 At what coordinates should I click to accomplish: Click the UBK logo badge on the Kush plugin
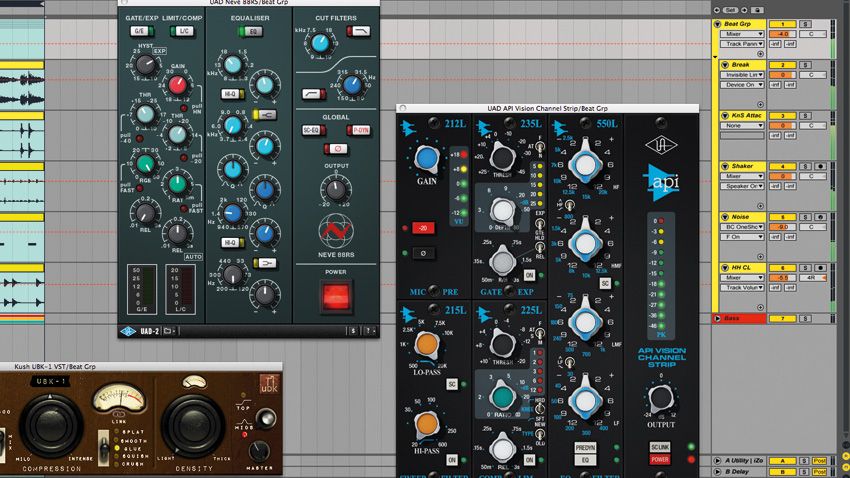tap(269, 384)
